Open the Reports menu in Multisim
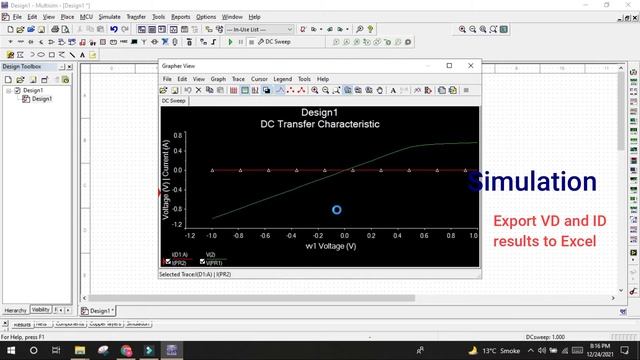 coord(180,17)
